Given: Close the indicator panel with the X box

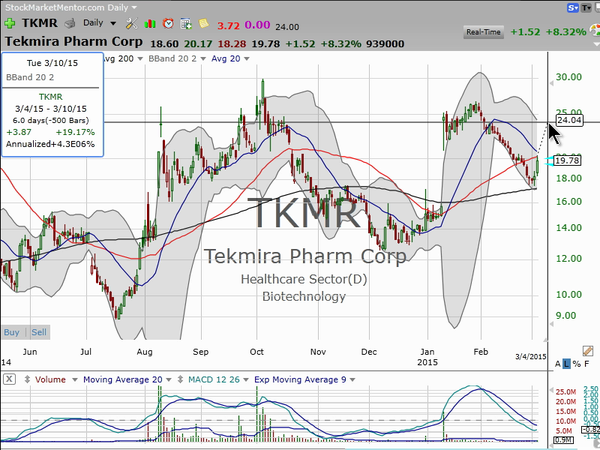Looking at the screenshot, I should (10, 379).
